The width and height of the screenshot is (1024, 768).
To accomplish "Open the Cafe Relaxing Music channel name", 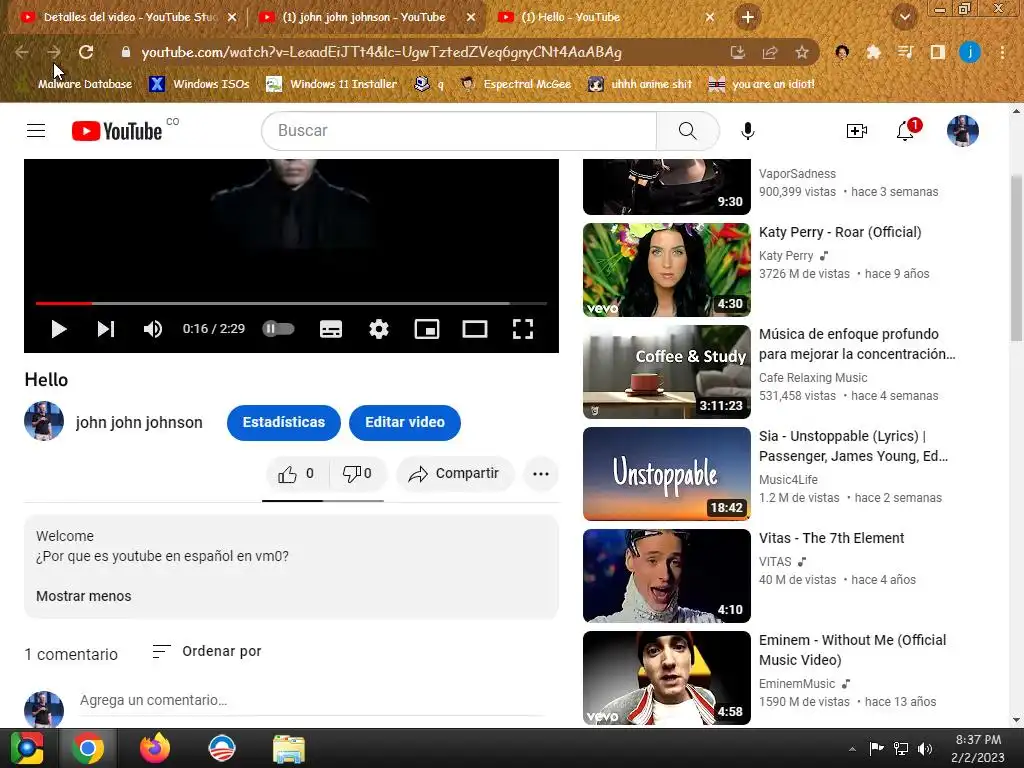I will [813, 377].
